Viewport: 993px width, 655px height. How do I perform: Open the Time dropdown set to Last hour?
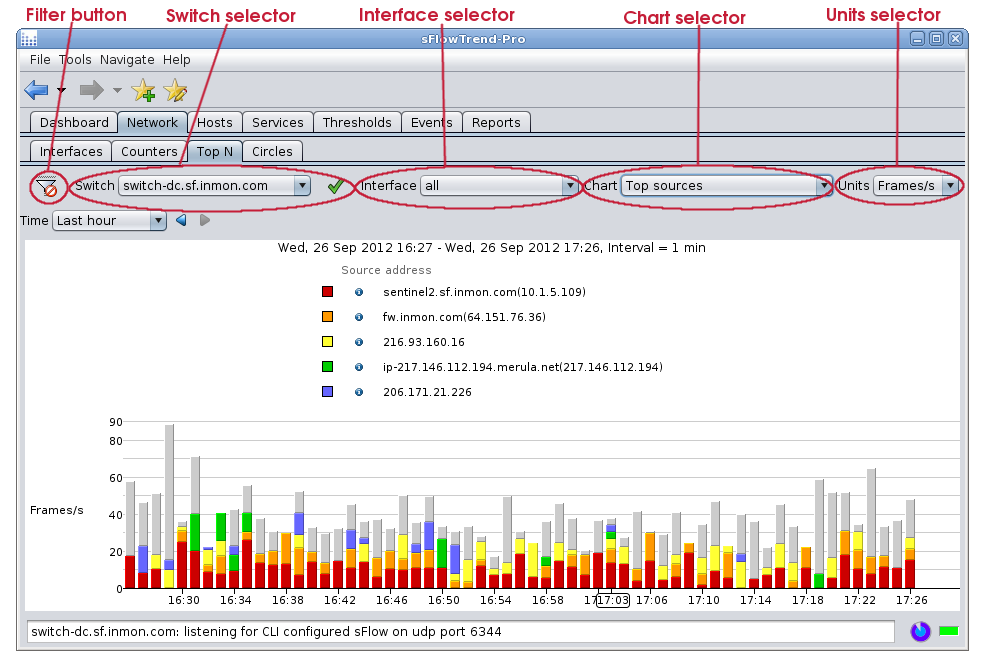click(109, 221)
